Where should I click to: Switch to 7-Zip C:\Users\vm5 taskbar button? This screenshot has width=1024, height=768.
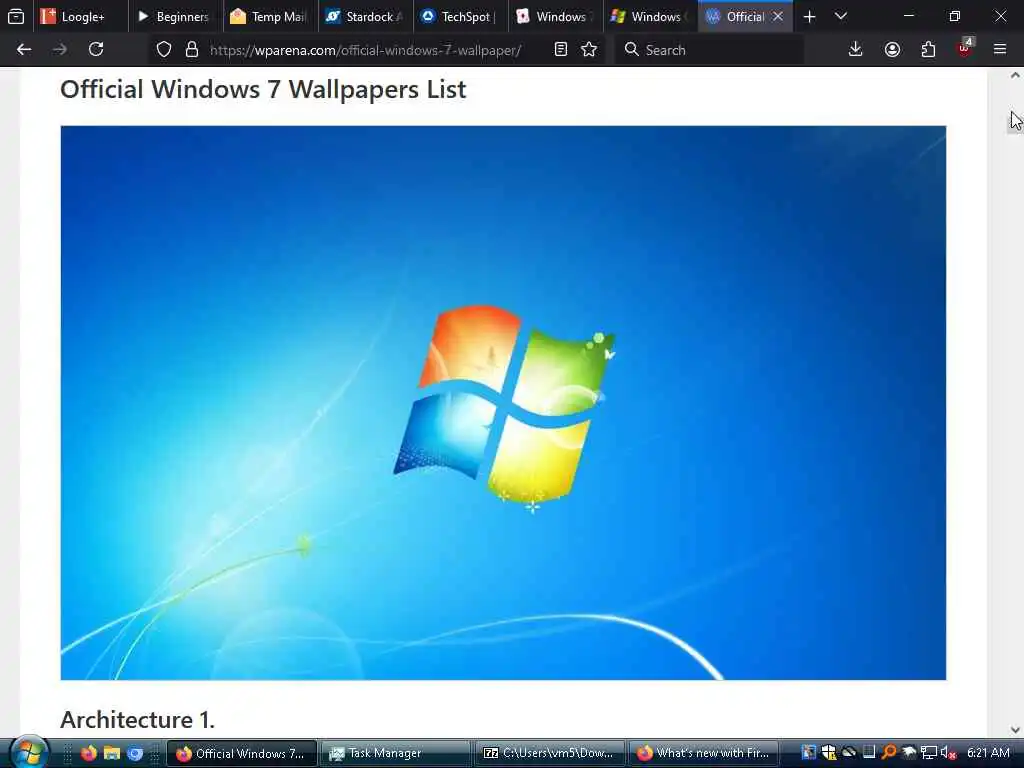pyautogui.click(x=549, y=753)
